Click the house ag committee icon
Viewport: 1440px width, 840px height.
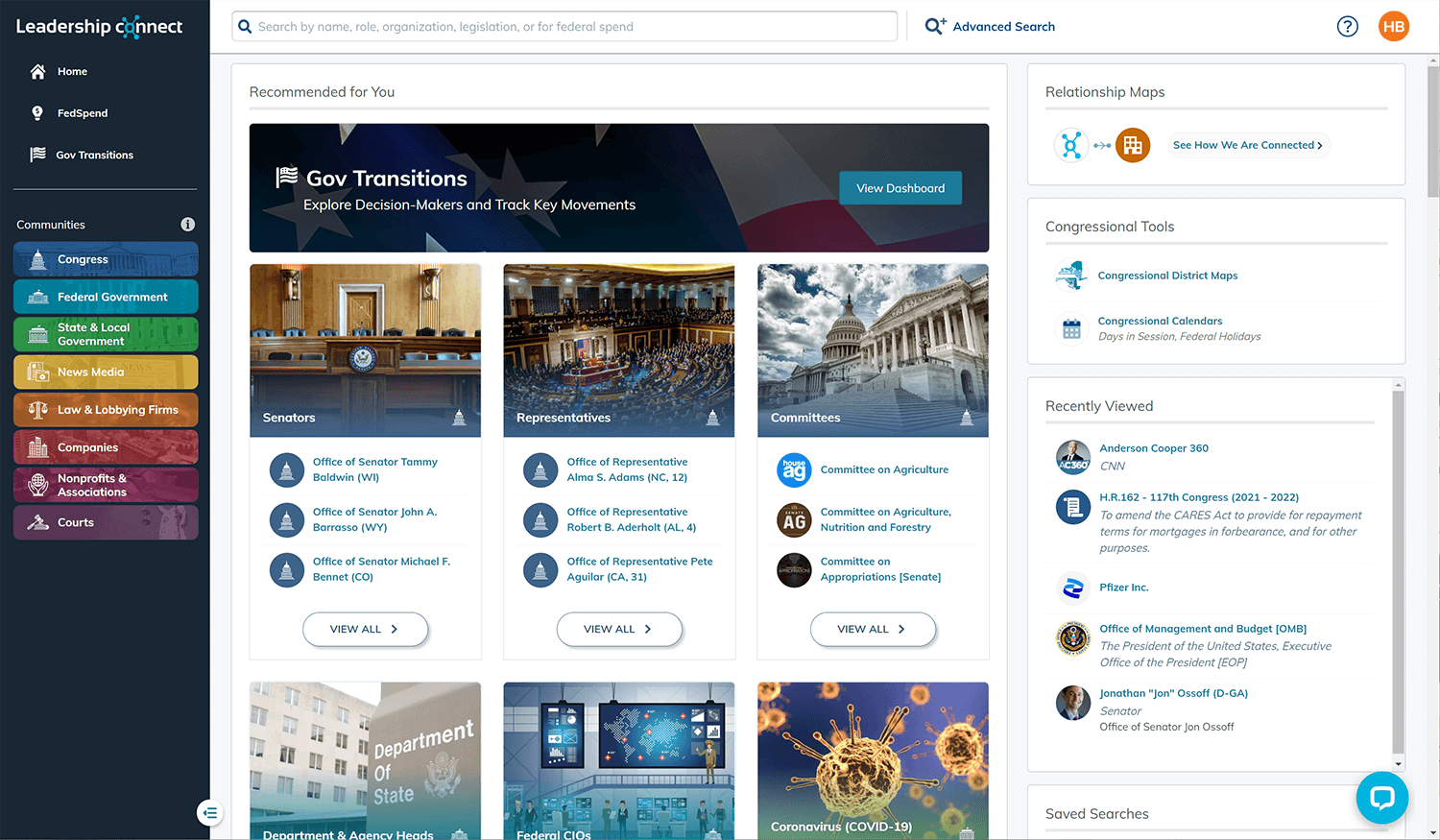(794, 470)
